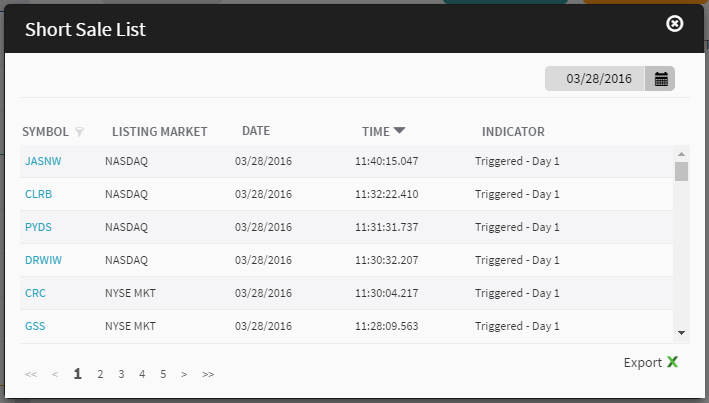Viewport: 709px width, 403px height.
Task: Click the date field showing 03/28/2016
Action: (x=595, y=79)
